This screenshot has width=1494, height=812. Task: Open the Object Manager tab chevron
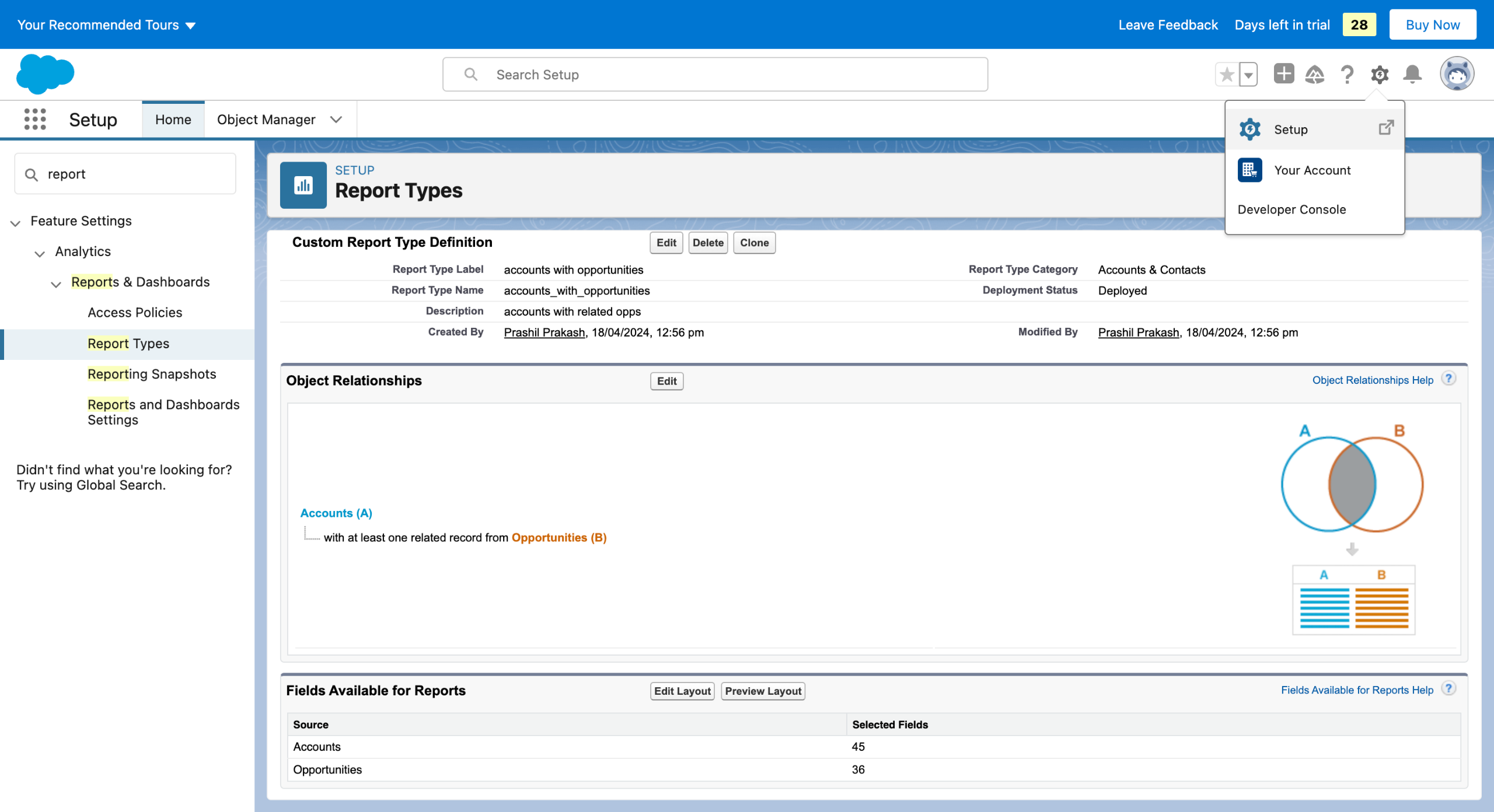point(336,120)
